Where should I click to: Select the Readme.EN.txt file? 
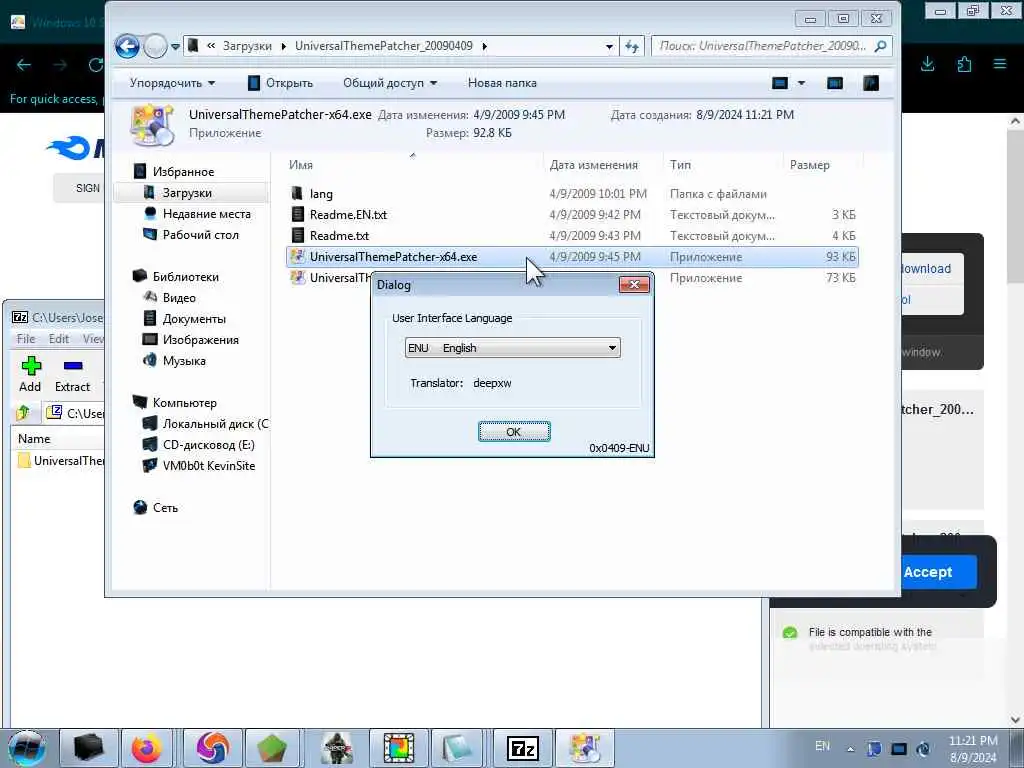572,214
